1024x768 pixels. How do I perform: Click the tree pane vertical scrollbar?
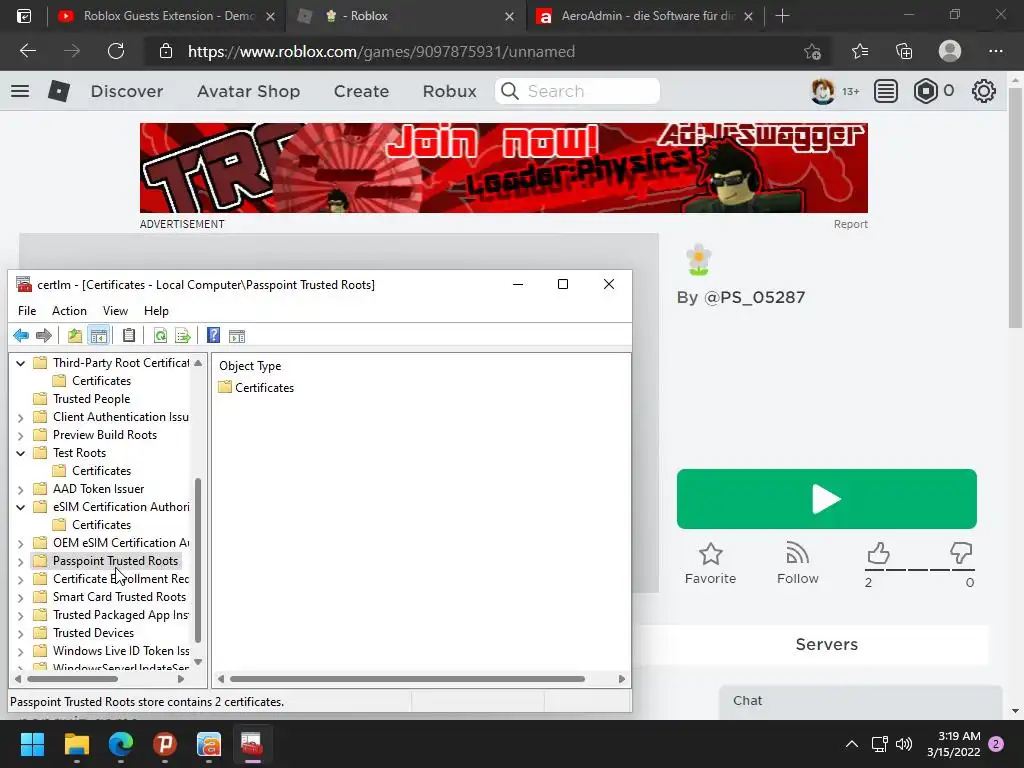click(198, 560)
